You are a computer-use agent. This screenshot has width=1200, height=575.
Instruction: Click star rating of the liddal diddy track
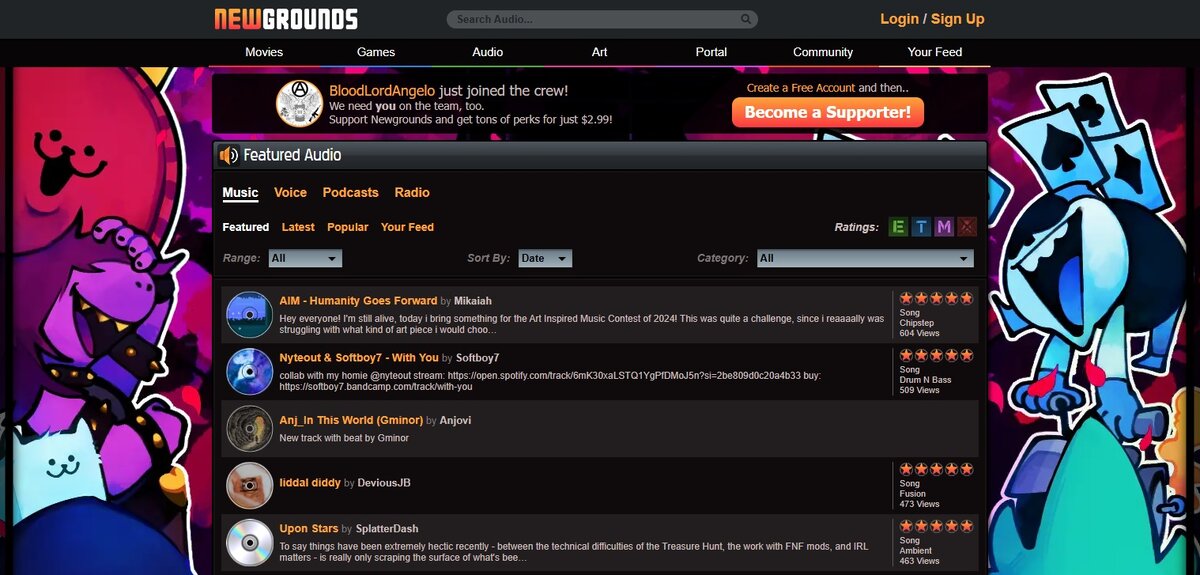(936, 469)
